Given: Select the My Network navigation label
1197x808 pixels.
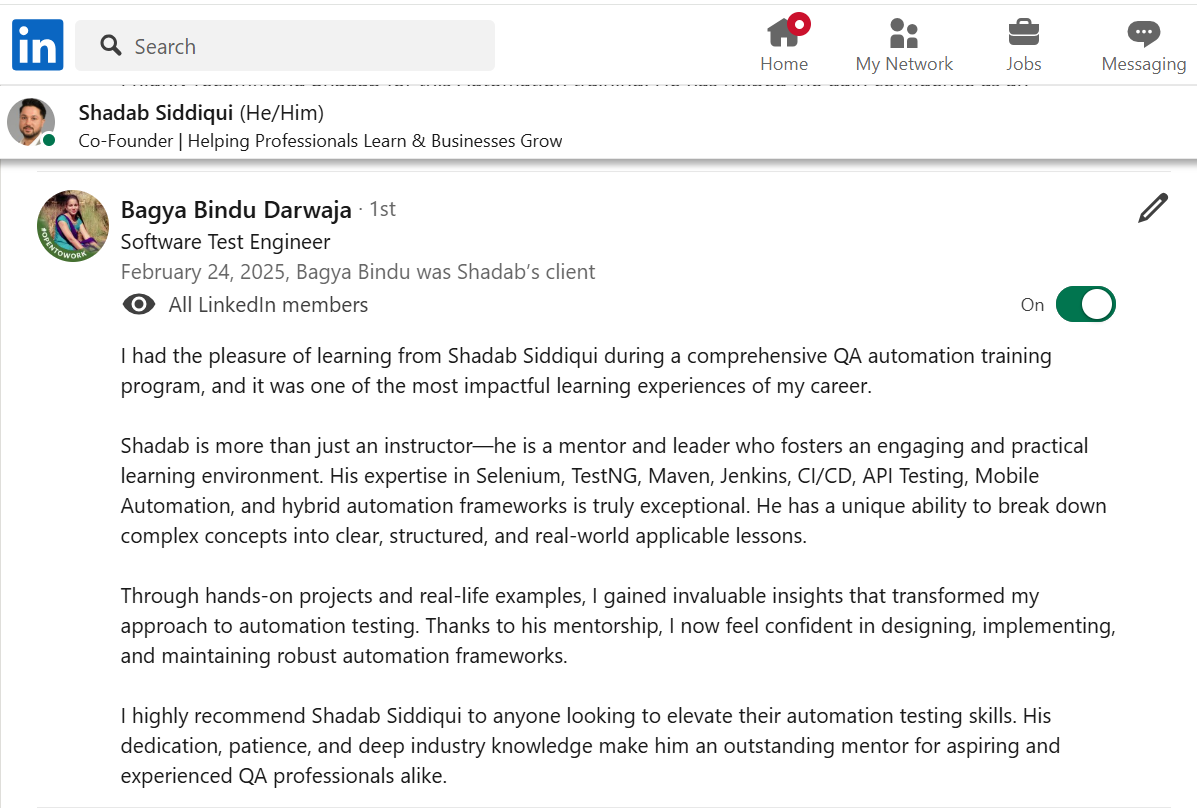Looking at the screenshot, I should click(904, 64).
